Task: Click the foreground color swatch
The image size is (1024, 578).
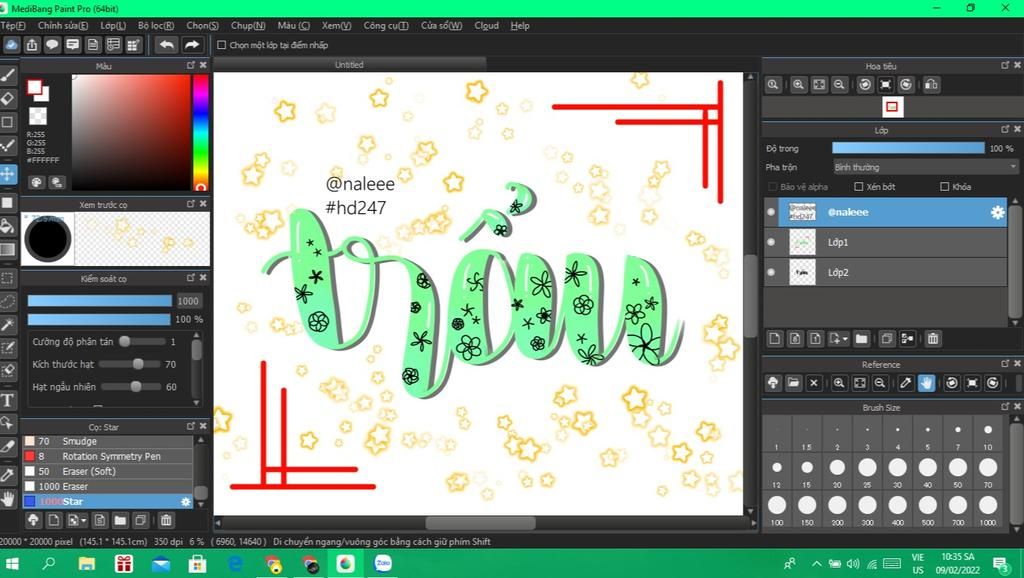Action: click(x=34, y=87)
